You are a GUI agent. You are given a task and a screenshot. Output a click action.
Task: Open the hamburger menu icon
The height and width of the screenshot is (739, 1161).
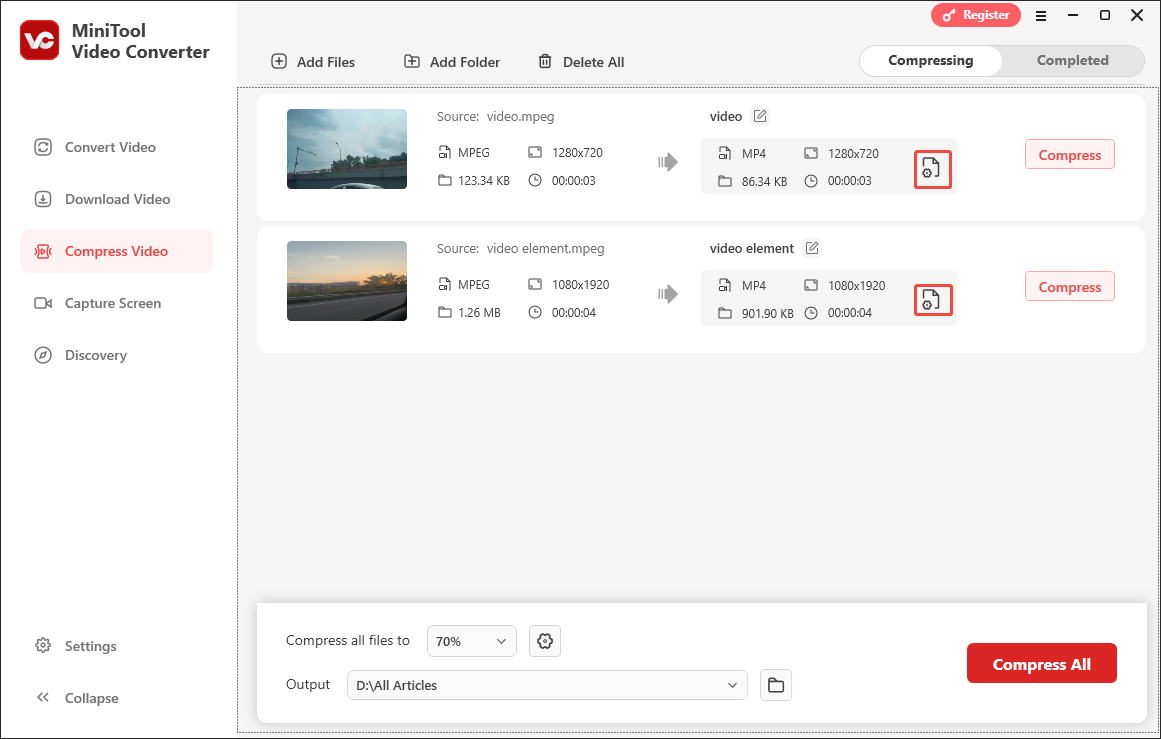point(1040,16)
